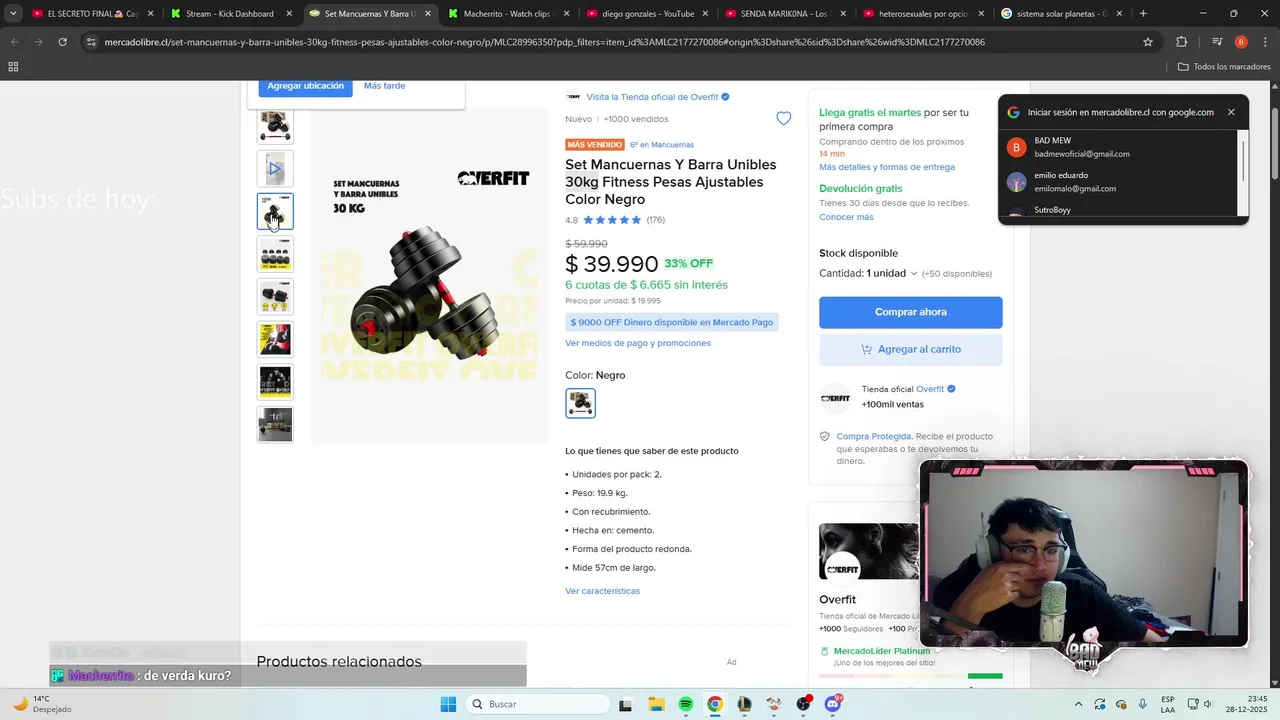Open Windows Start menu
This screenshot has width=1280, height=720.
448,704
